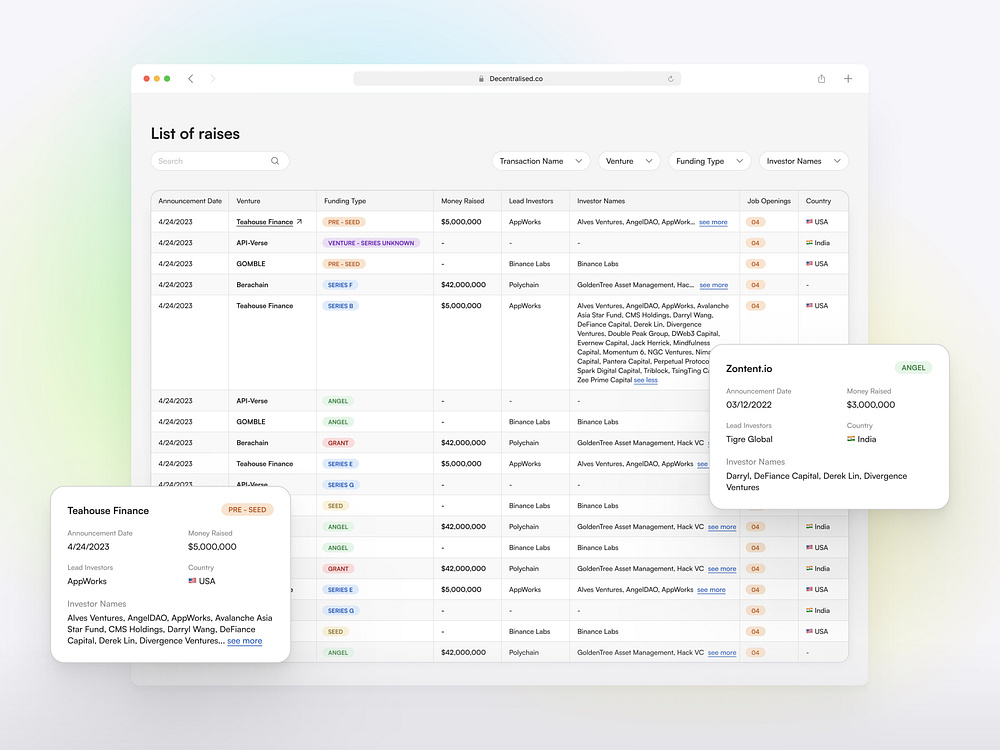Click the Teahouse Finance venture link
The width and height of the screenshot is (1000, 750).
[265, 222]
